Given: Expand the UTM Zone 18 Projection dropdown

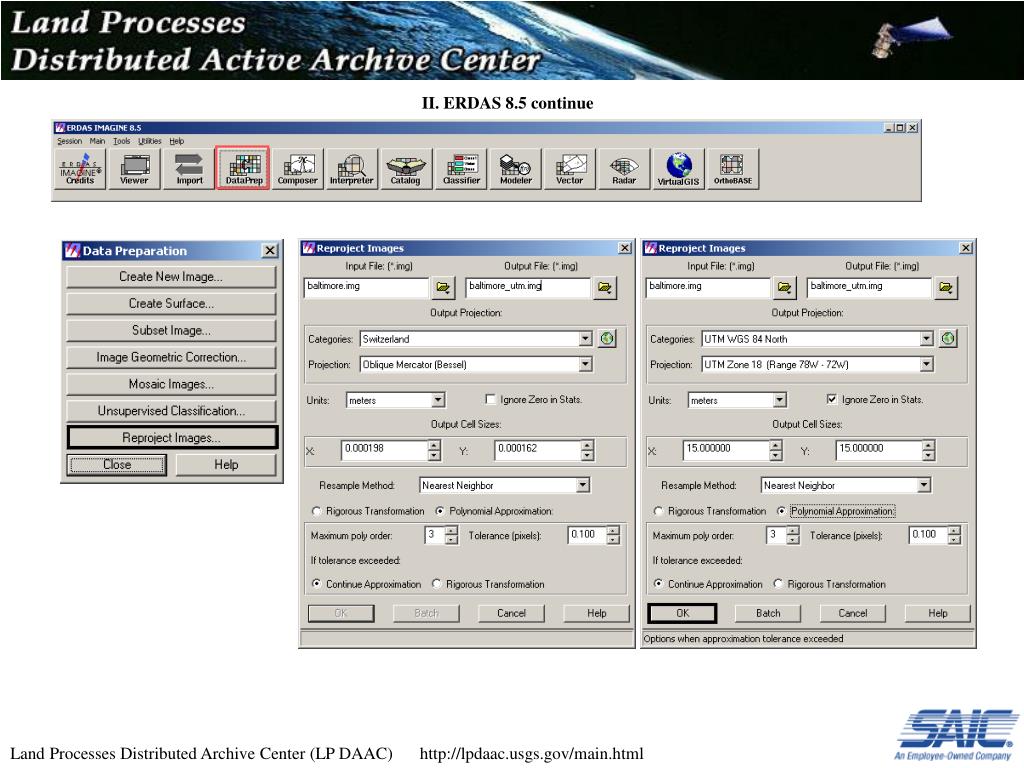Looking at the screenshot, I should [927, 364].
